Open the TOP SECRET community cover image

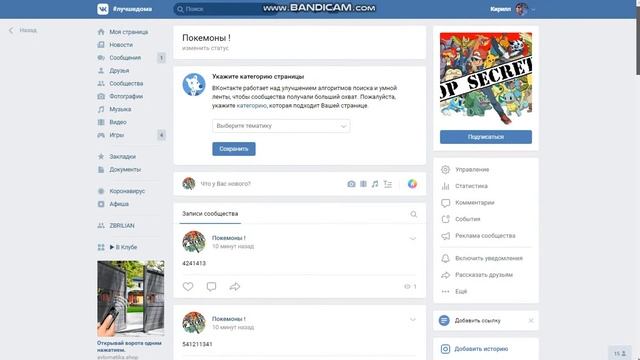(x=486, y=79)
